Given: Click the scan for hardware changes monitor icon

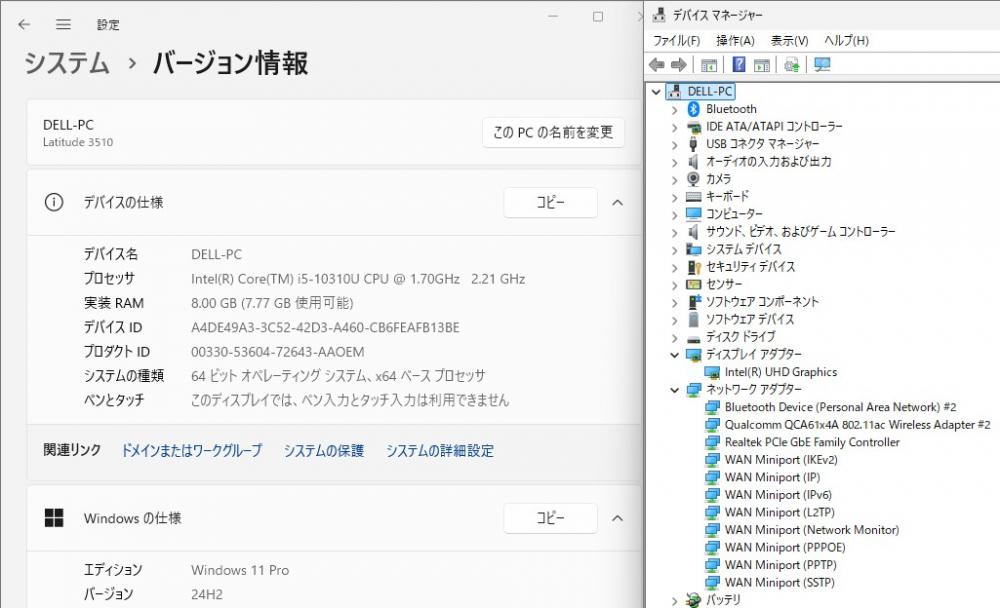Looking at the screenshot, I should click(x=822, y=64).
